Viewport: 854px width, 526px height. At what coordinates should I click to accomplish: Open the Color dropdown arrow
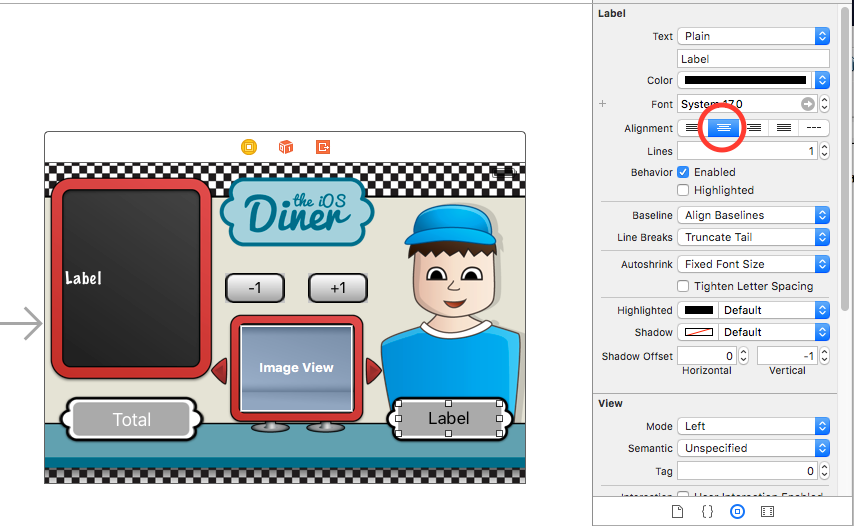point(822,80)
